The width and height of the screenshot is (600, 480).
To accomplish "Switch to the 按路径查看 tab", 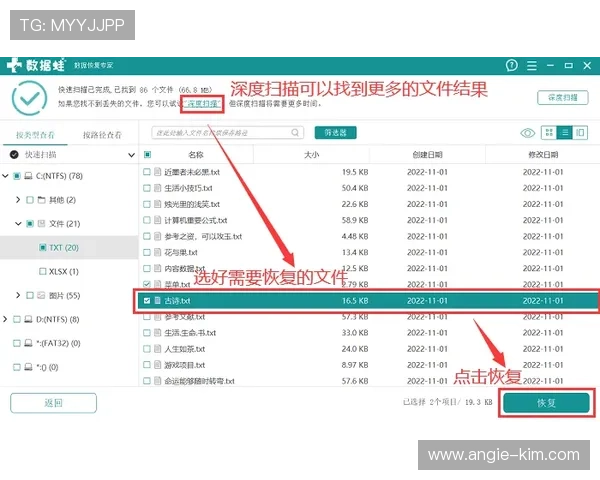I will click(x=102, y=135).
